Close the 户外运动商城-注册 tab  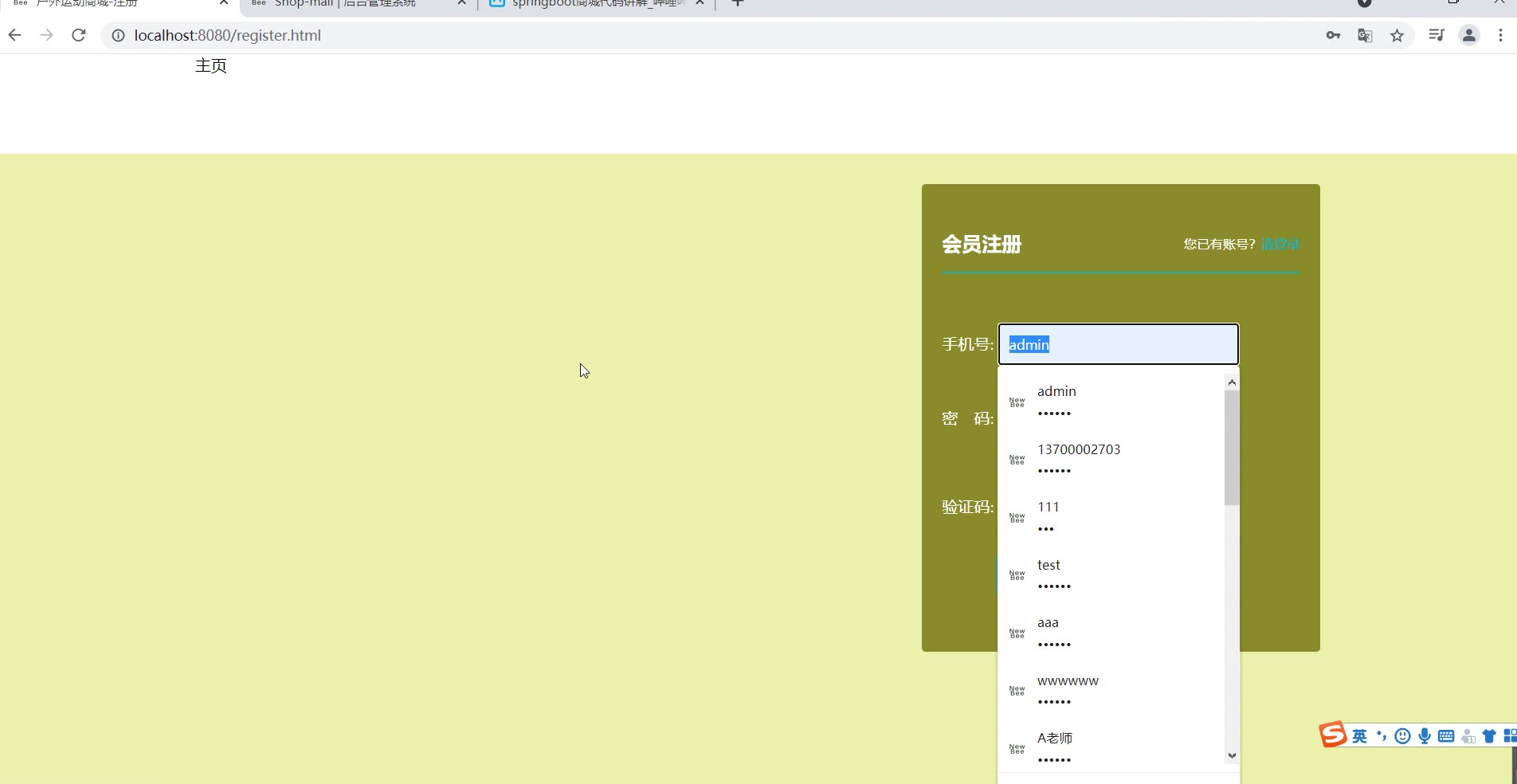224,3
